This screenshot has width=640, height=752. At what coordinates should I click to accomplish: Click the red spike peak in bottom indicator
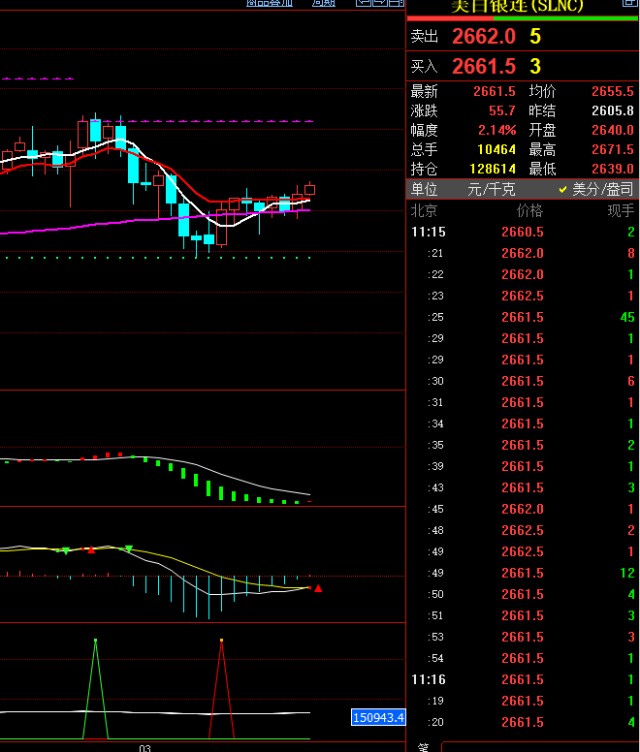tap(221, 641)
